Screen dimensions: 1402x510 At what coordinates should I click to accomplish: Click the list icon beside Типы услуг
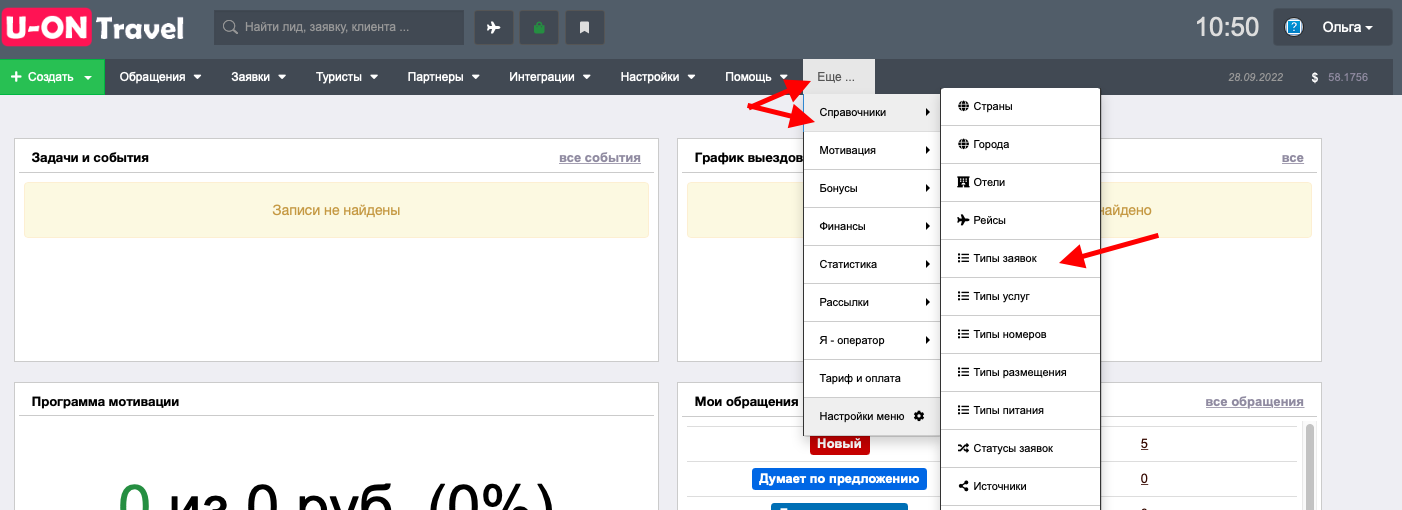tap(963, 296)
